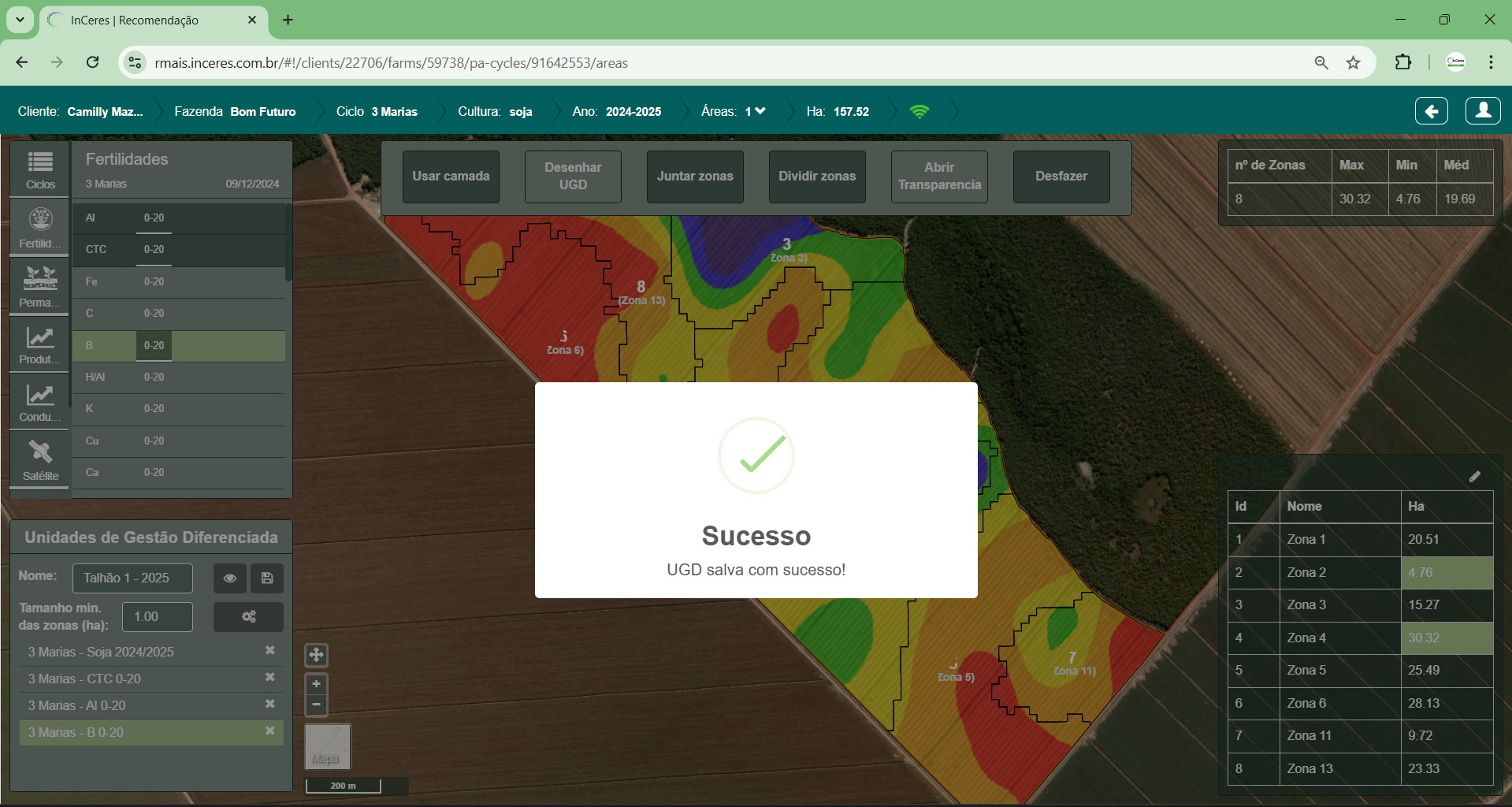Screen dimensions: 1512x807
Task: Click the back arrow button in header
Action: click(x=1432, y=111)
